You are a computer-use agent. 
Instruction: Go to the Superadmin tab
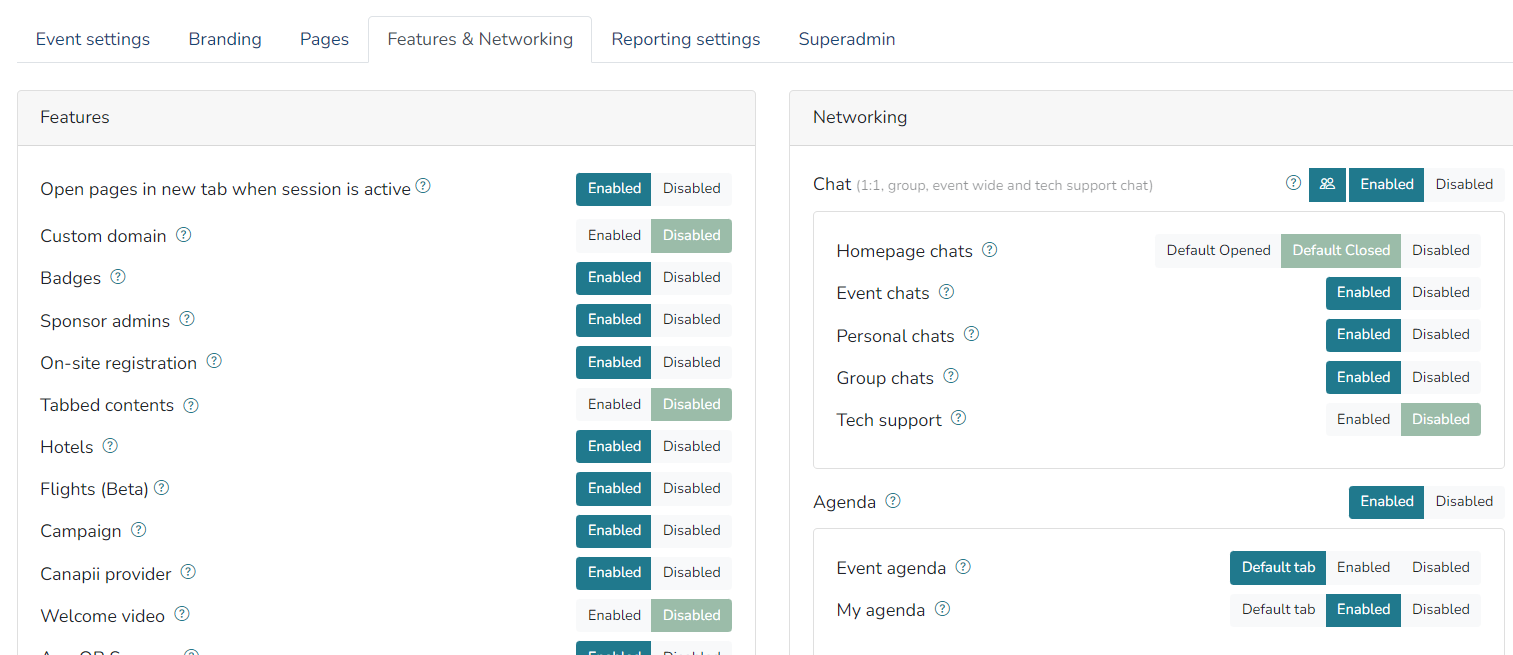847,40
